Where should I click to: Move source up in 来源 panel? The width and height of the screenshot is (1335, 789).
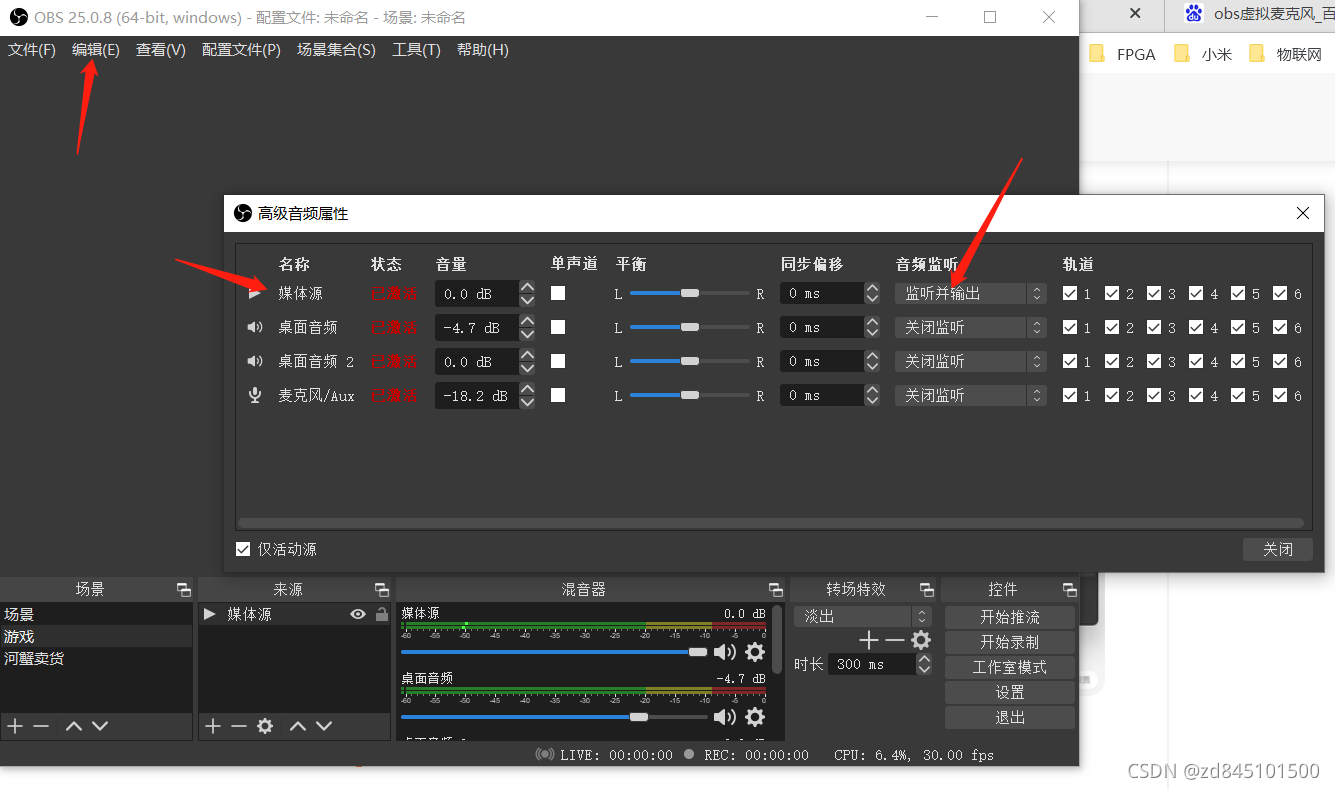point(297,726)
